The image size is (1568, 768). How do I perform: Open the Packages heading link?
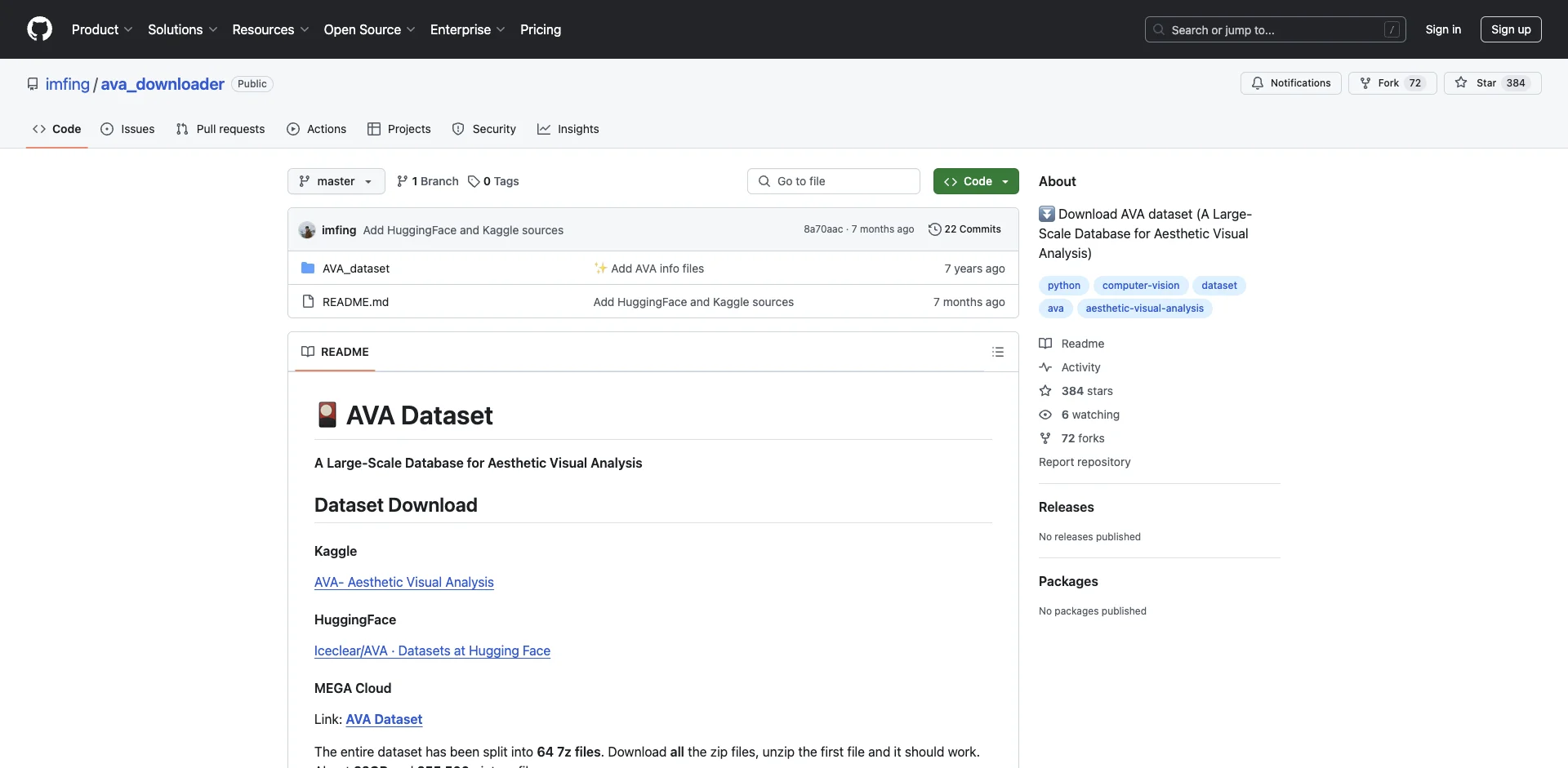(x=1068, y=581)
